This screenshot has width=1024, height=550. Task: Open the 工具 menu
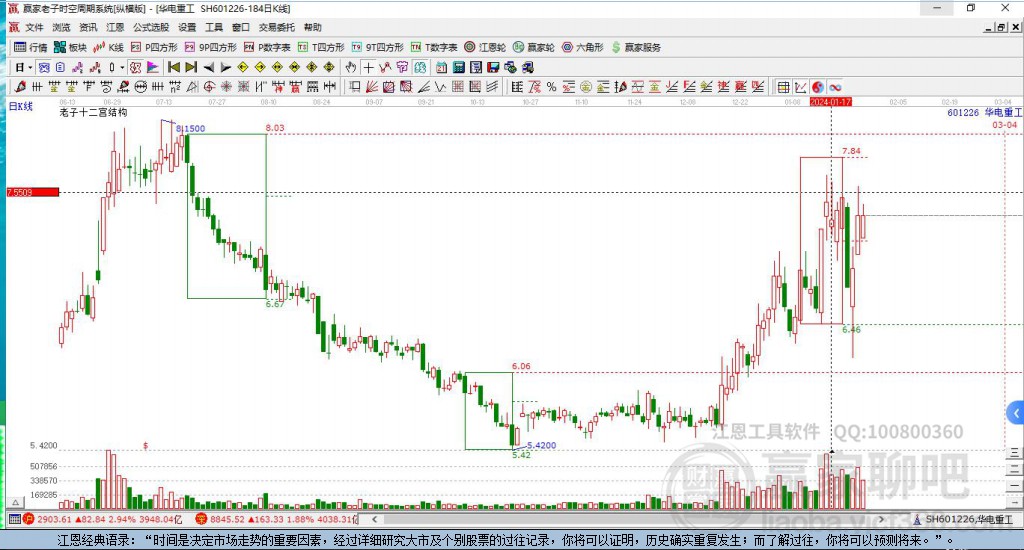(x=214, y=27)
